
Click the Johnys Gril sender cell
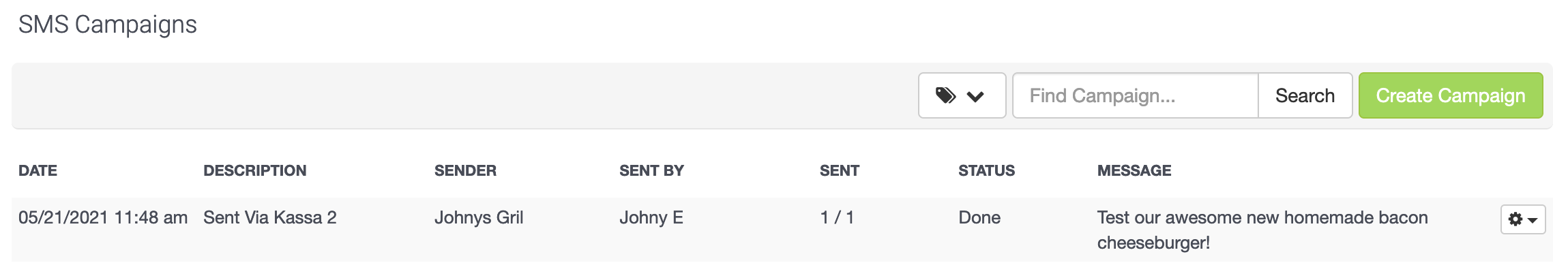pyautogui.click(x=479, y=217)
